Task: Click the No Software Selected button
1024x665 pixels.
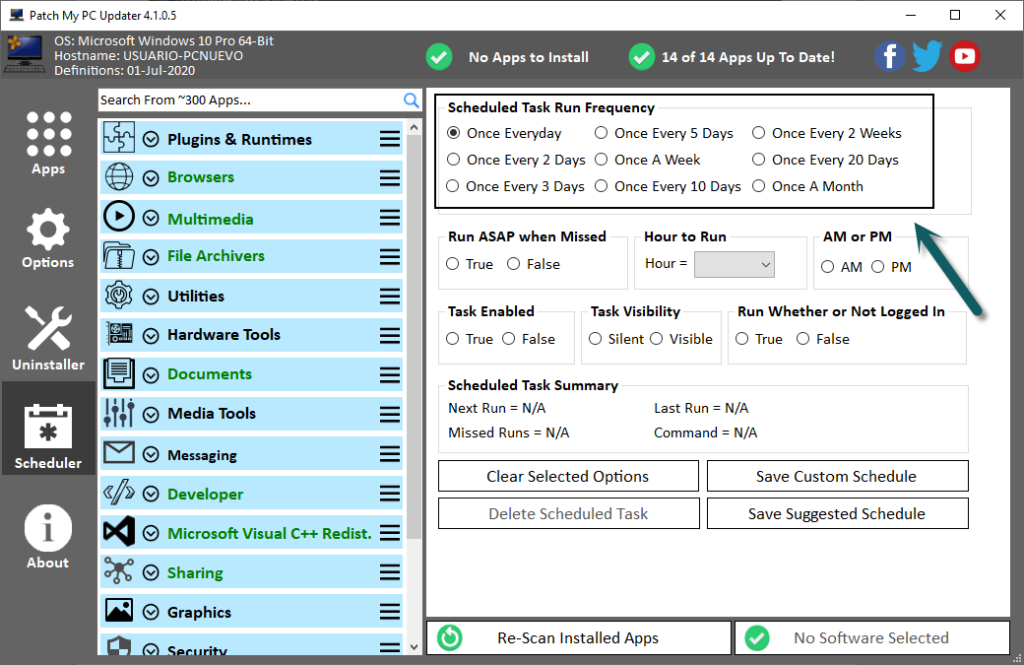Action: 872,638
